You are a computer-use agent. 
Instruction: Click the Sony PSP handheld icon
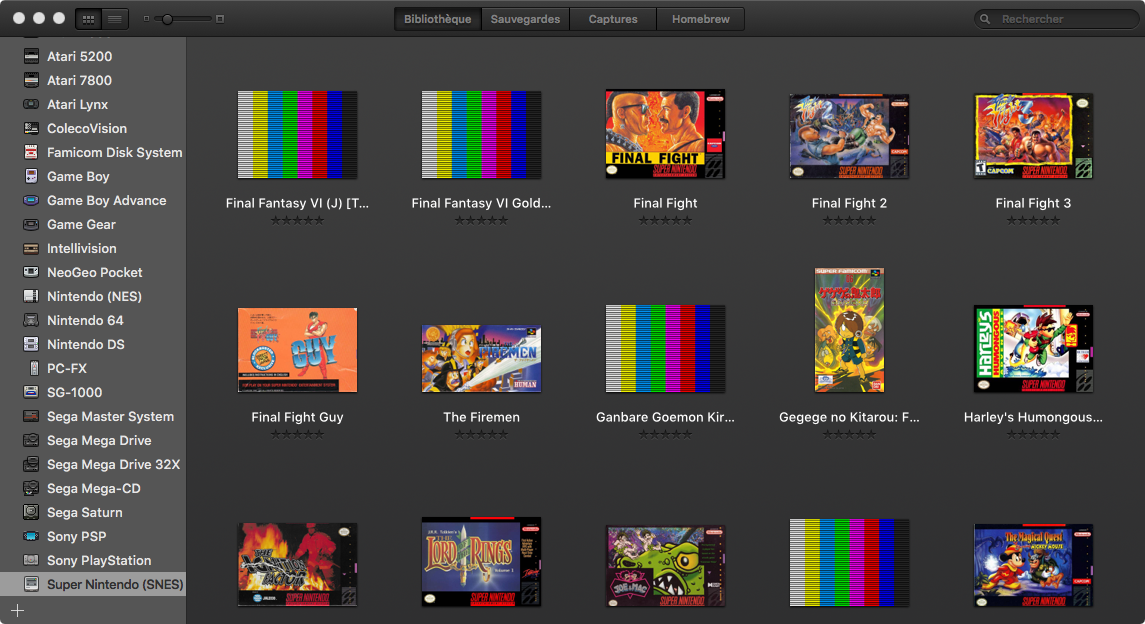coord(31,536)
